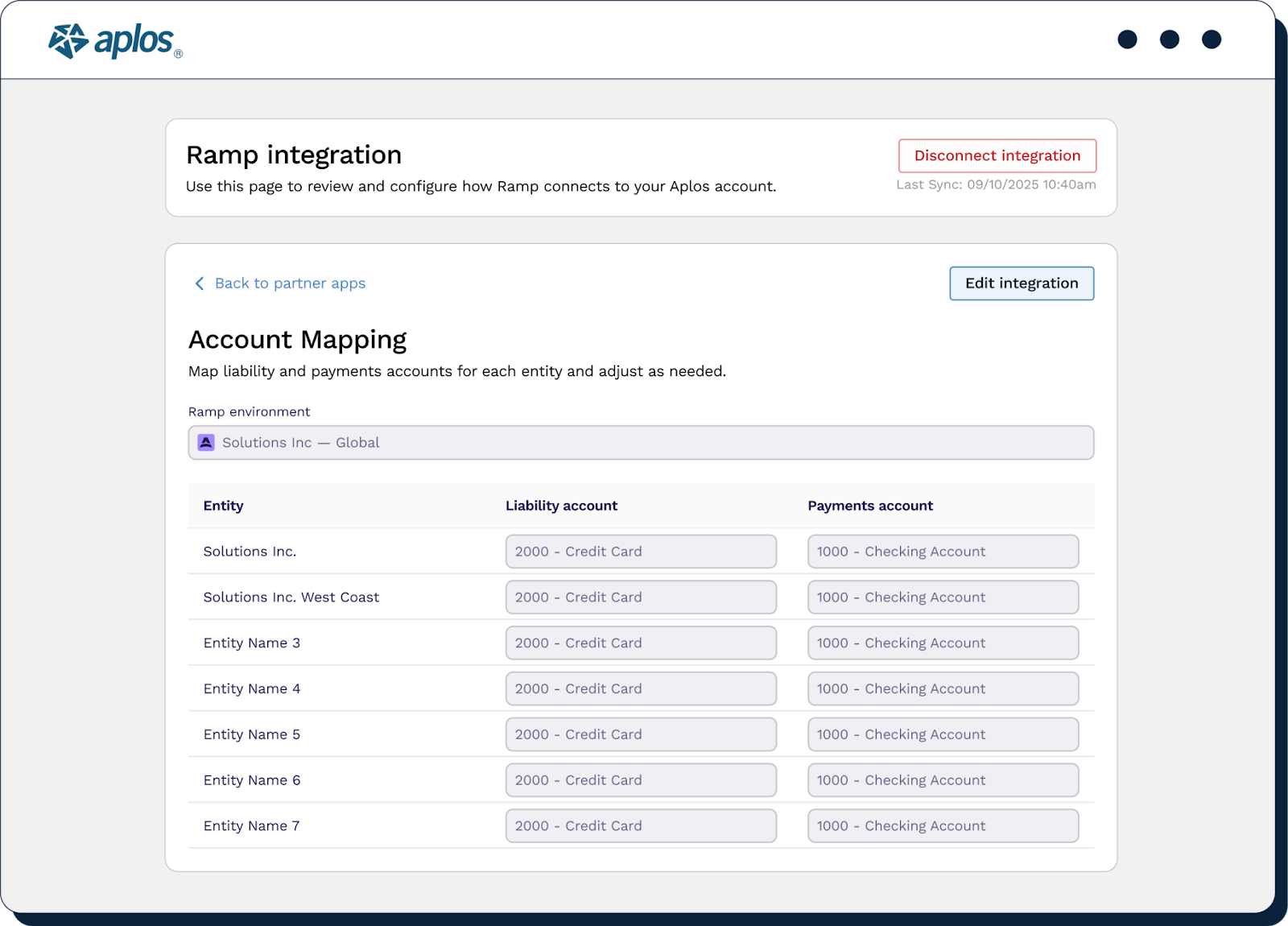The height and width of the screenshot is (926, 1288).
Task: Open payments account for Entity Name 5
Action: (943, 734)
